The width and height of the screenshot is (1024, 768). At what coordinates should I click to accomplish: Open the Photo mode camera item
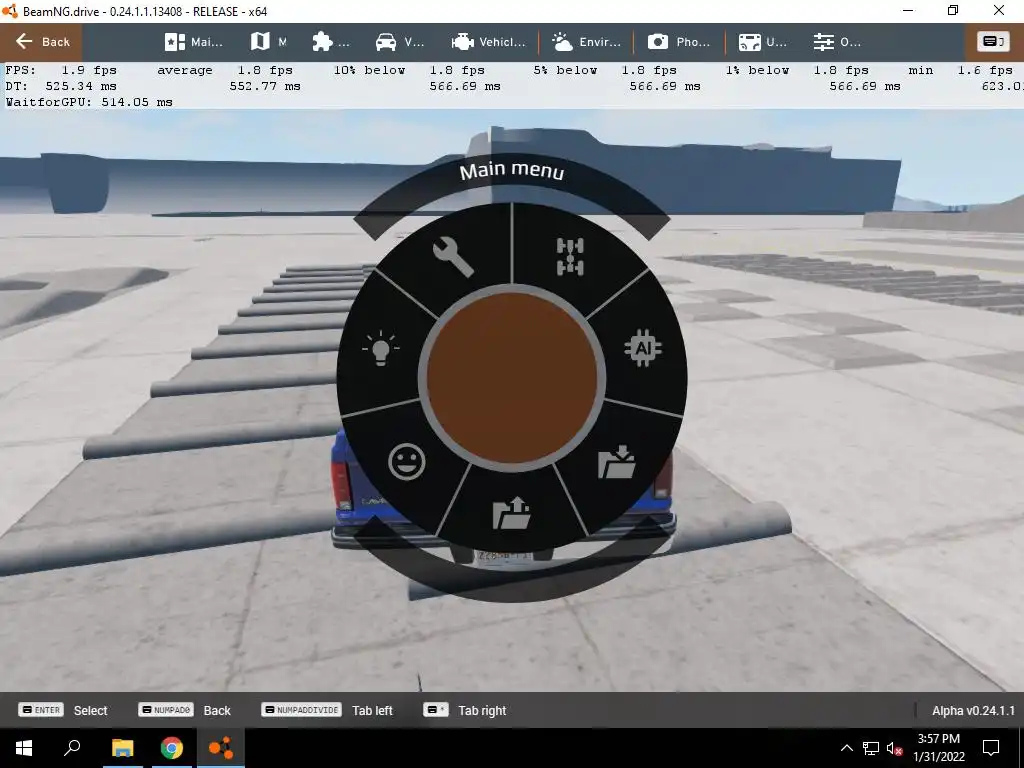tap(679, 42)
